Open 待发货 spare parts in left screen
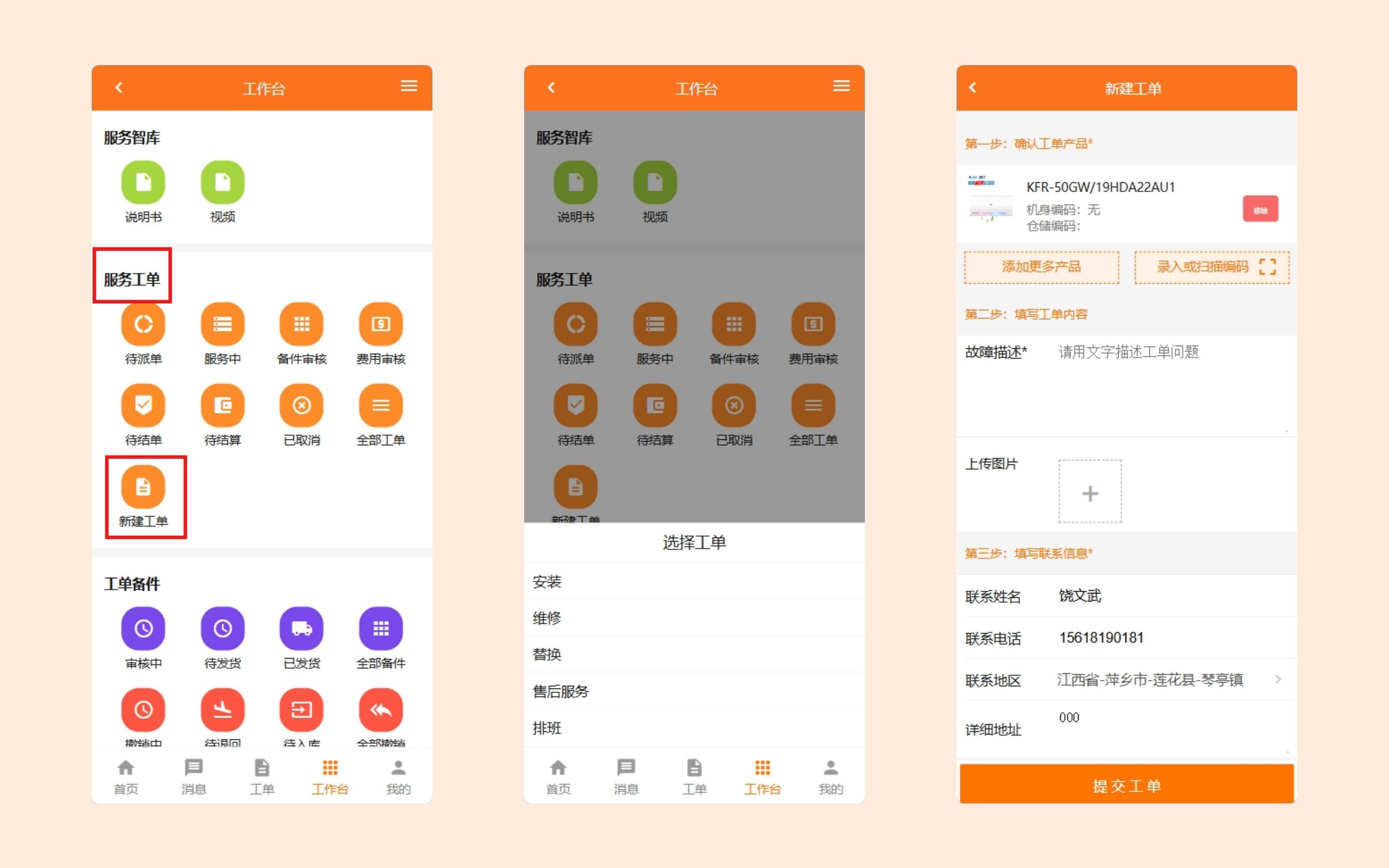The image size is (1389, 868). click(222, 629)
